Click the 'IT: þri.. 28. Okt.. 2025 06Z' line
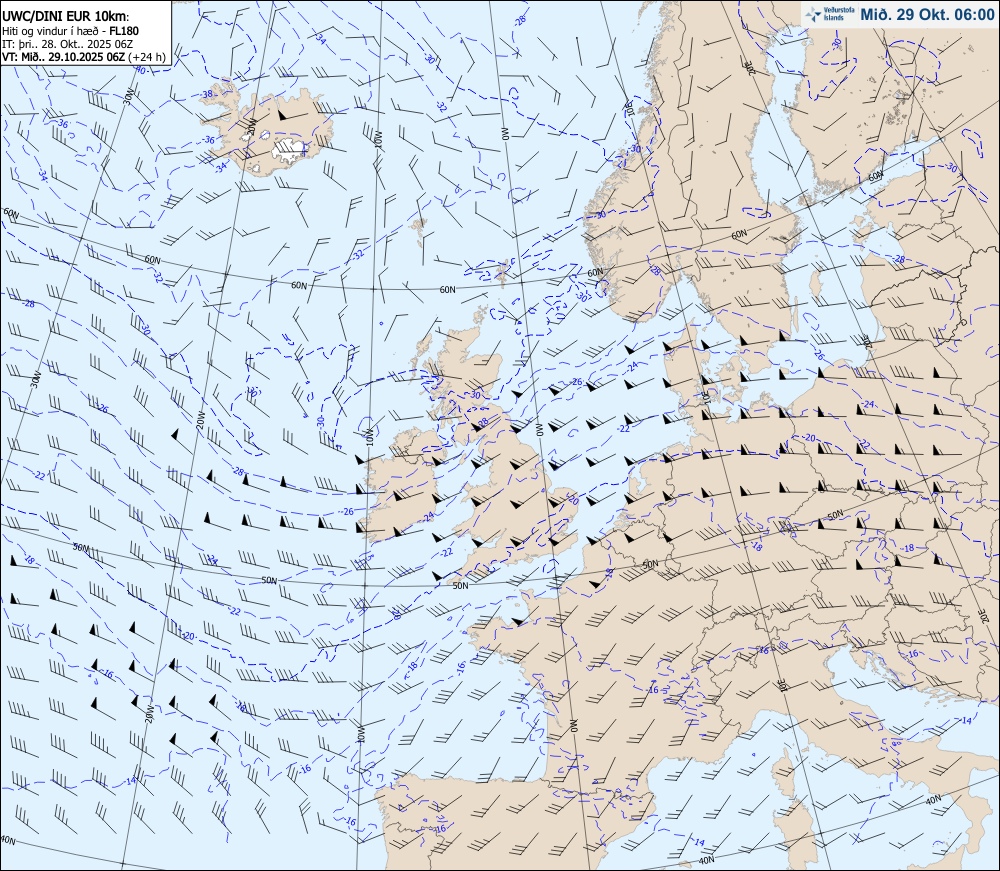 67,44
